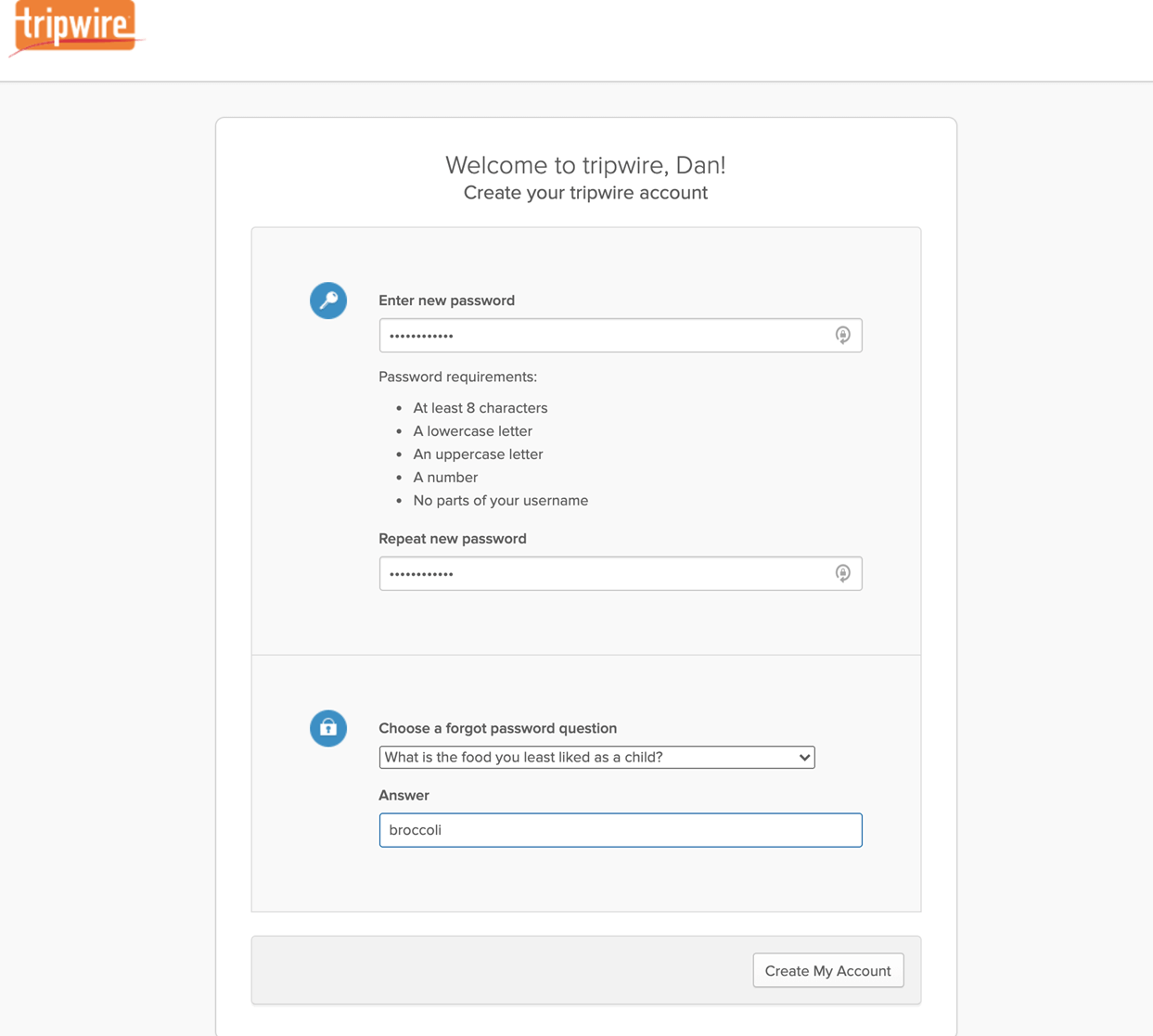Image resolution: width=1153 pixels, height=1036 pixels.
Task: Open password manager icon in new password field
Action: (x=842, y=335)
